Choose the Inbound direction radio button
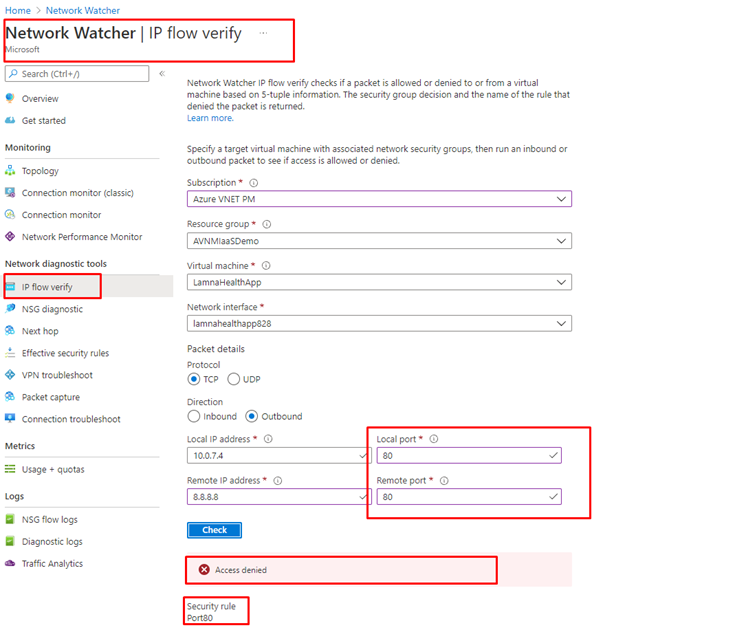 coord(194,416)
